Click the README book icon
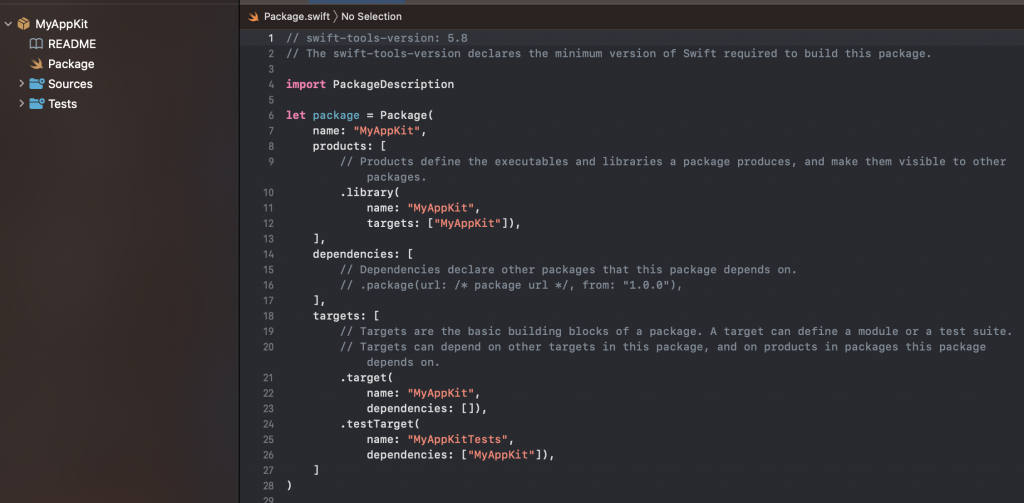Screen dimensions: 1024x503 click(36, 44)
